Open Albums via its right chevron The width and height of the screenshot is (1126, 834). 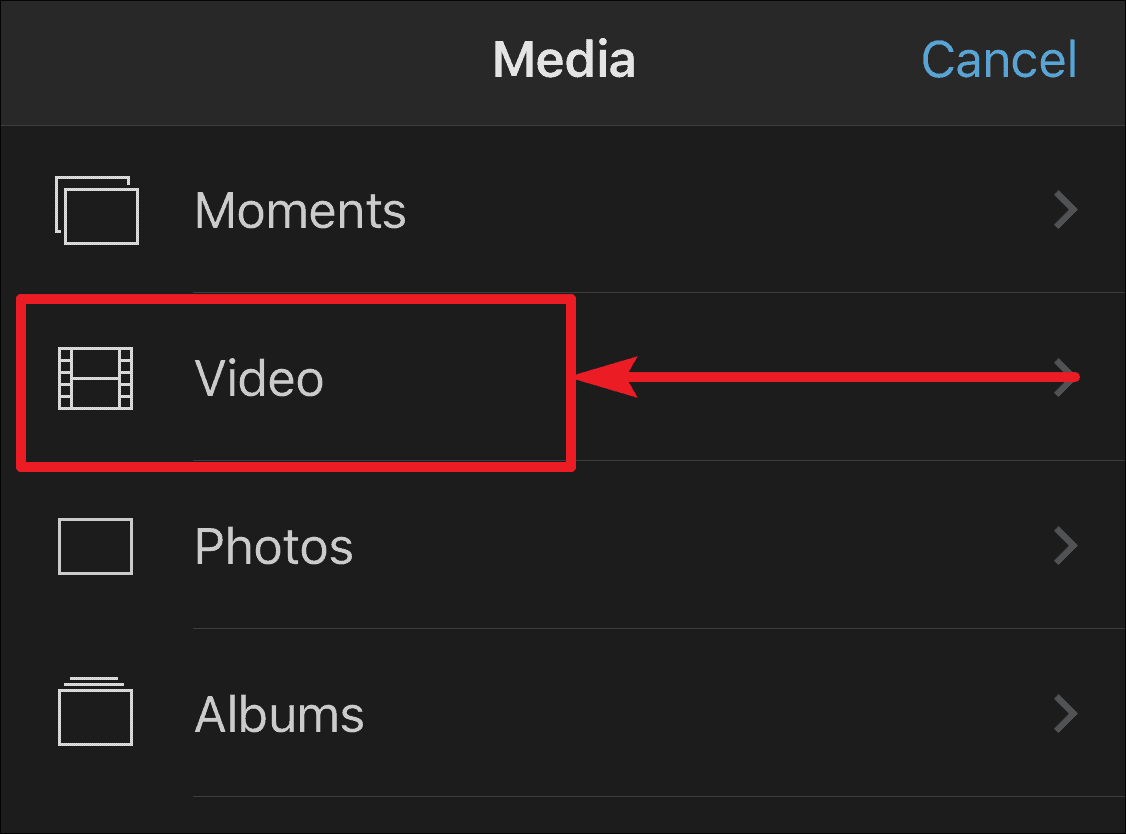(x=1066, y=714)
